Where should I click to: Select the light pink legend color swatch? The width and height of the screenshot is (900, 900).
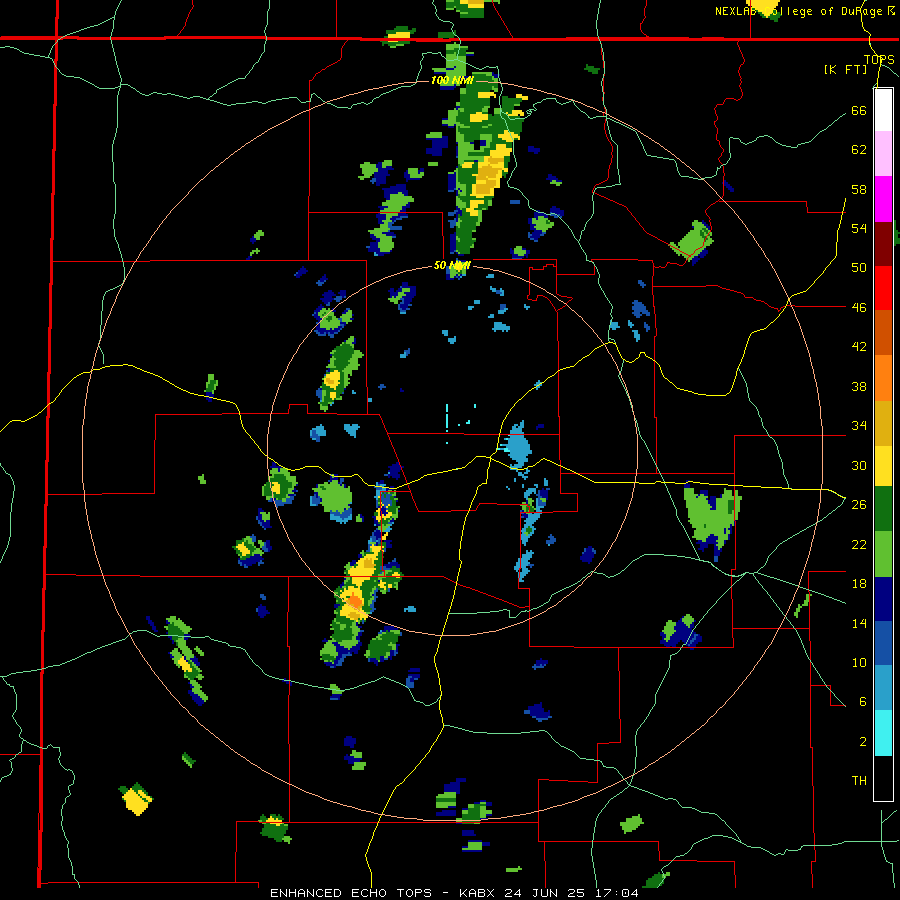point(883,154)
